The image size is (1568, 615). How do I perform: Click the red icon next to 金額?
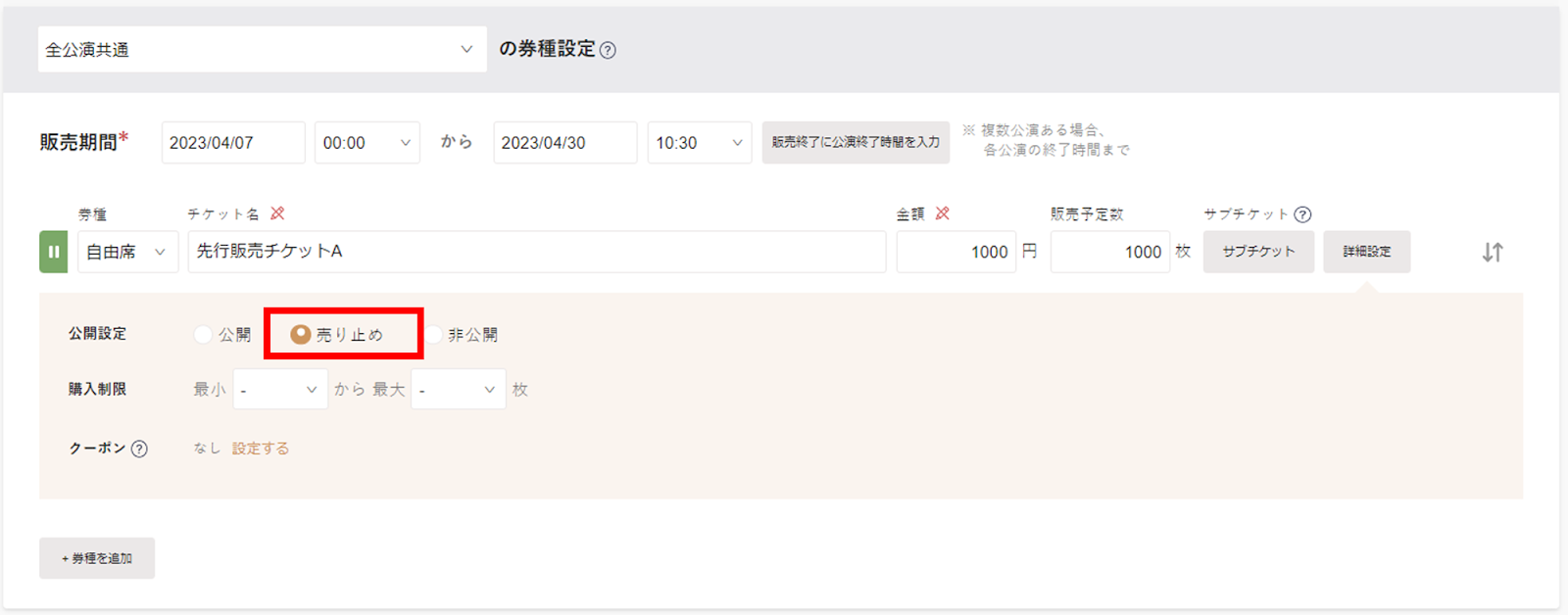pyautogui.click(x=942, y=213)
